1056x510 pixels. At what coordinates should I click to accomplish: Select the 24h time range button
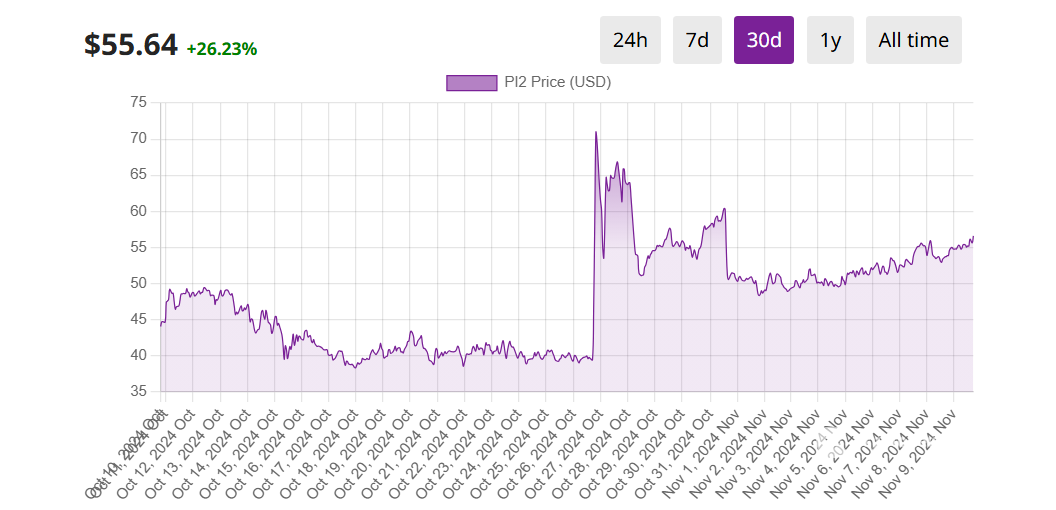[630, 40]
